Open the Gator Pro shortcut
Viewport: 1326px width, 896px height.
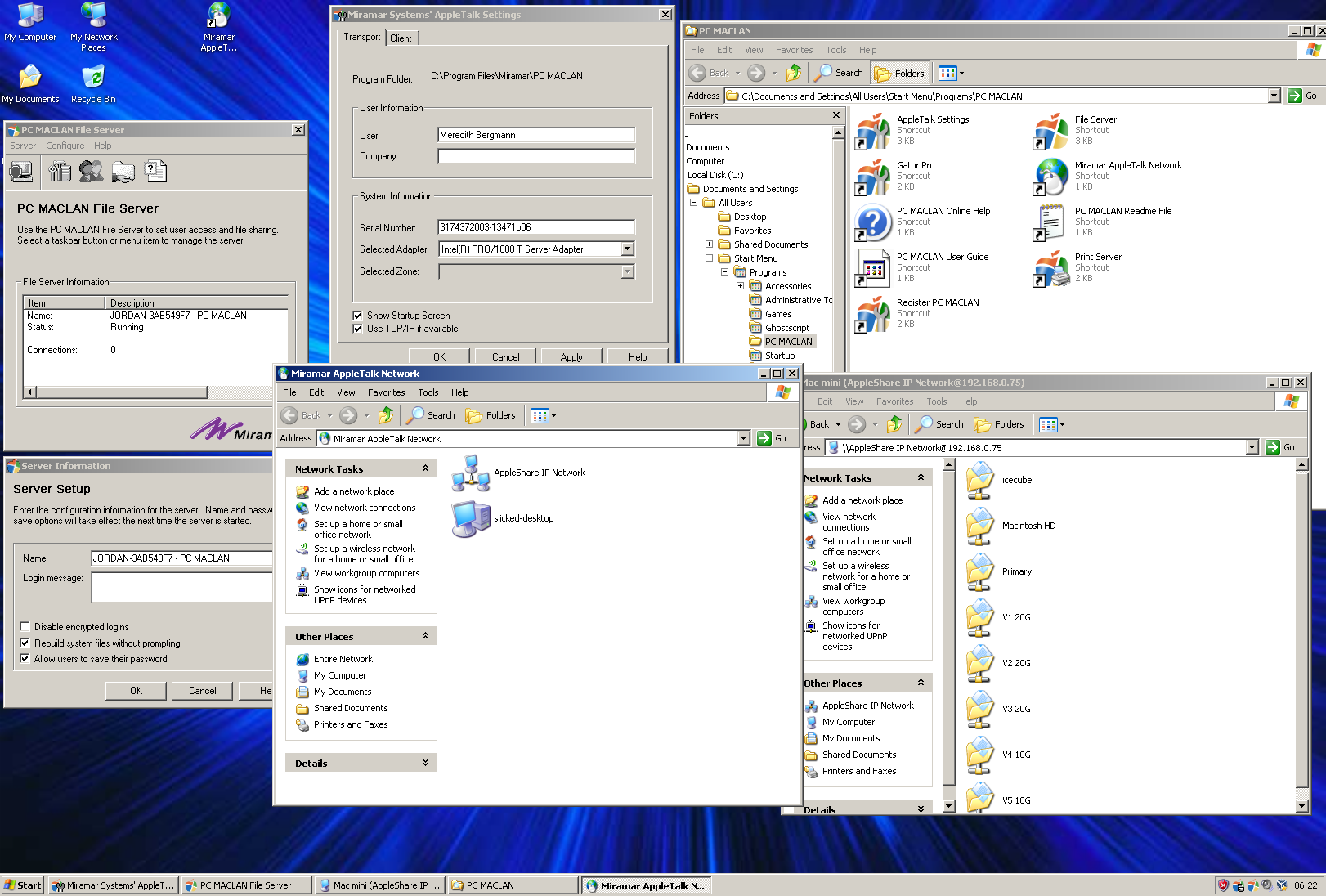(872, 177)
